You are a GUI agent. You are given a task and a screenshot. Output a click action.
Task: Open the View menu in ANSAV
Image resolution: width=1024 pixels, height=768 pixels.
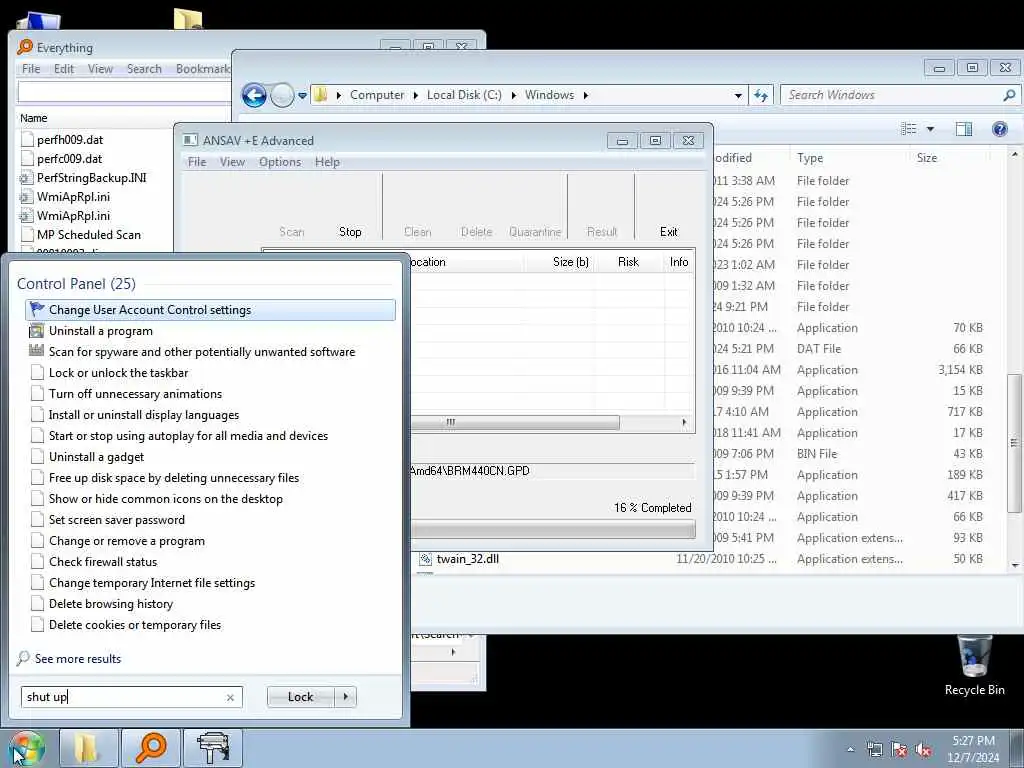tap(232, 162)
